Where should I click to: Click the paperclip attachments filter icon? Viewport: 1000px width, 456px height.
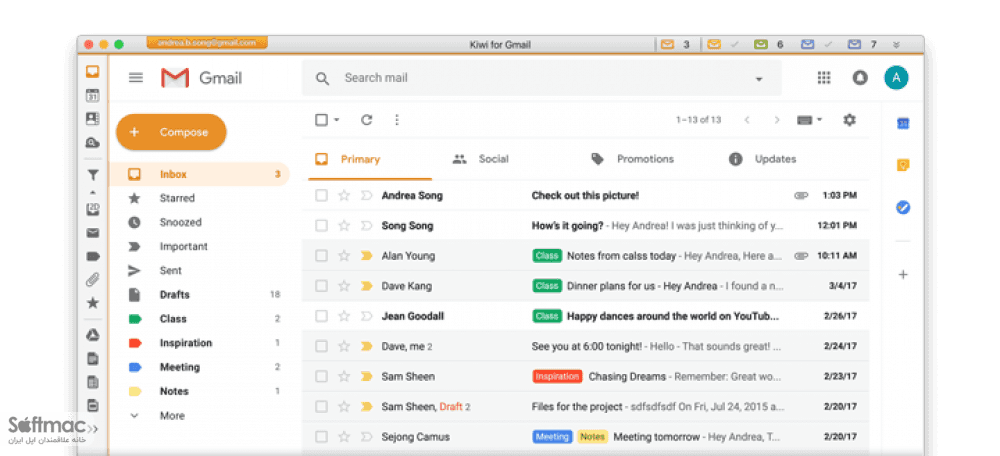point(92,279)
